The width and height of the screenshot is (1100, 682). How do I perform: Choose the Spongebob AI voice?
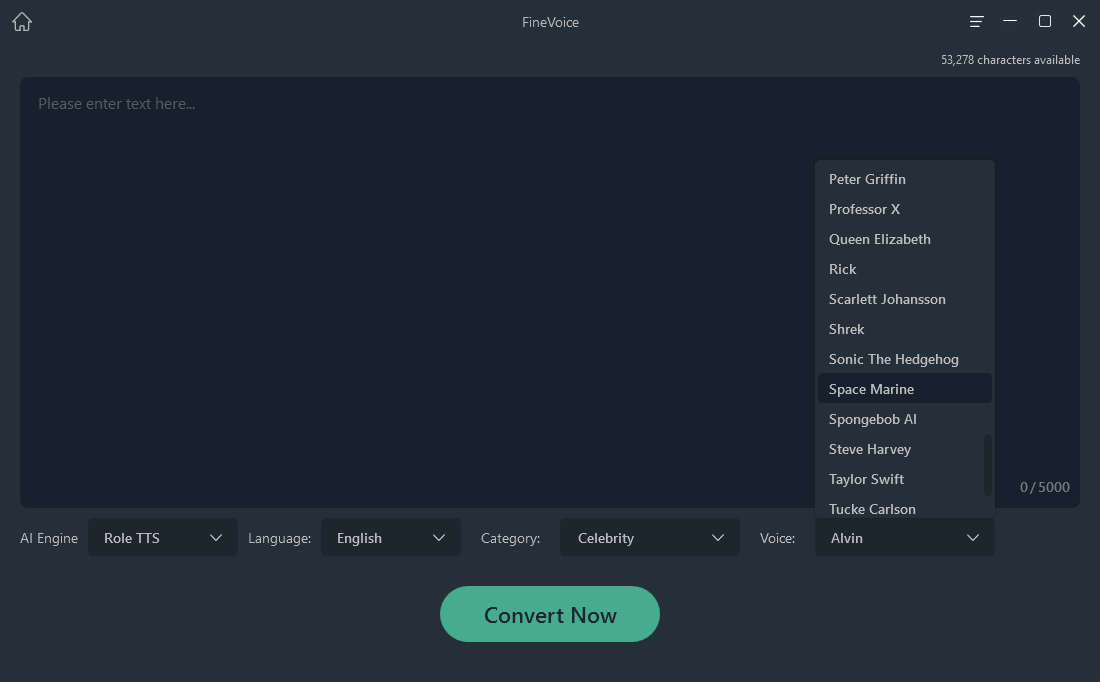click(x=904, y=419)
